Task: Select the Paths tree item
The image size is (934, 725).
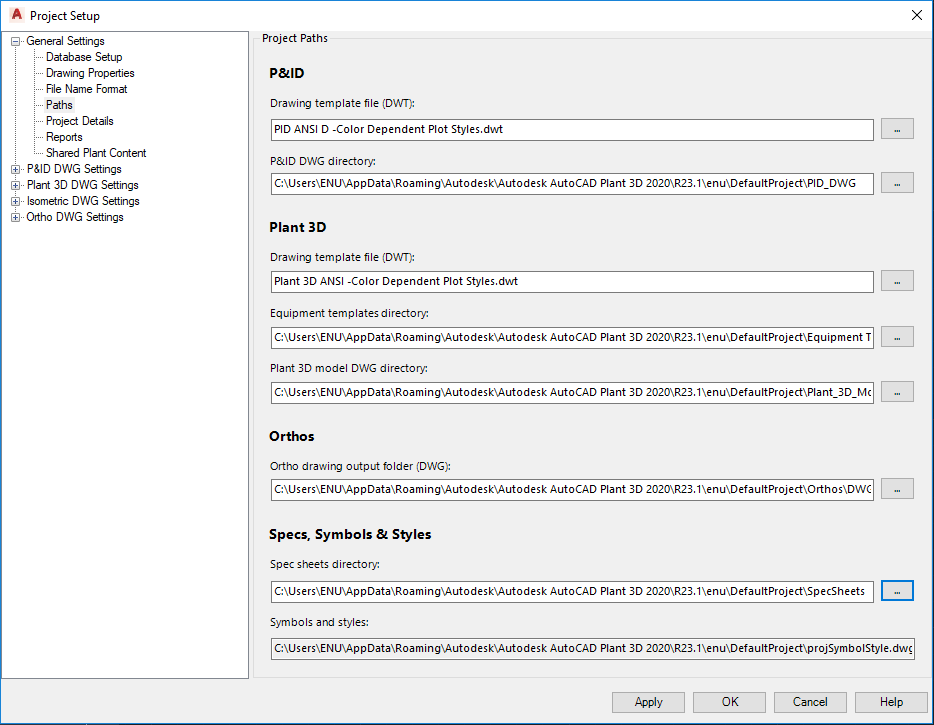Action: [59, 105]
